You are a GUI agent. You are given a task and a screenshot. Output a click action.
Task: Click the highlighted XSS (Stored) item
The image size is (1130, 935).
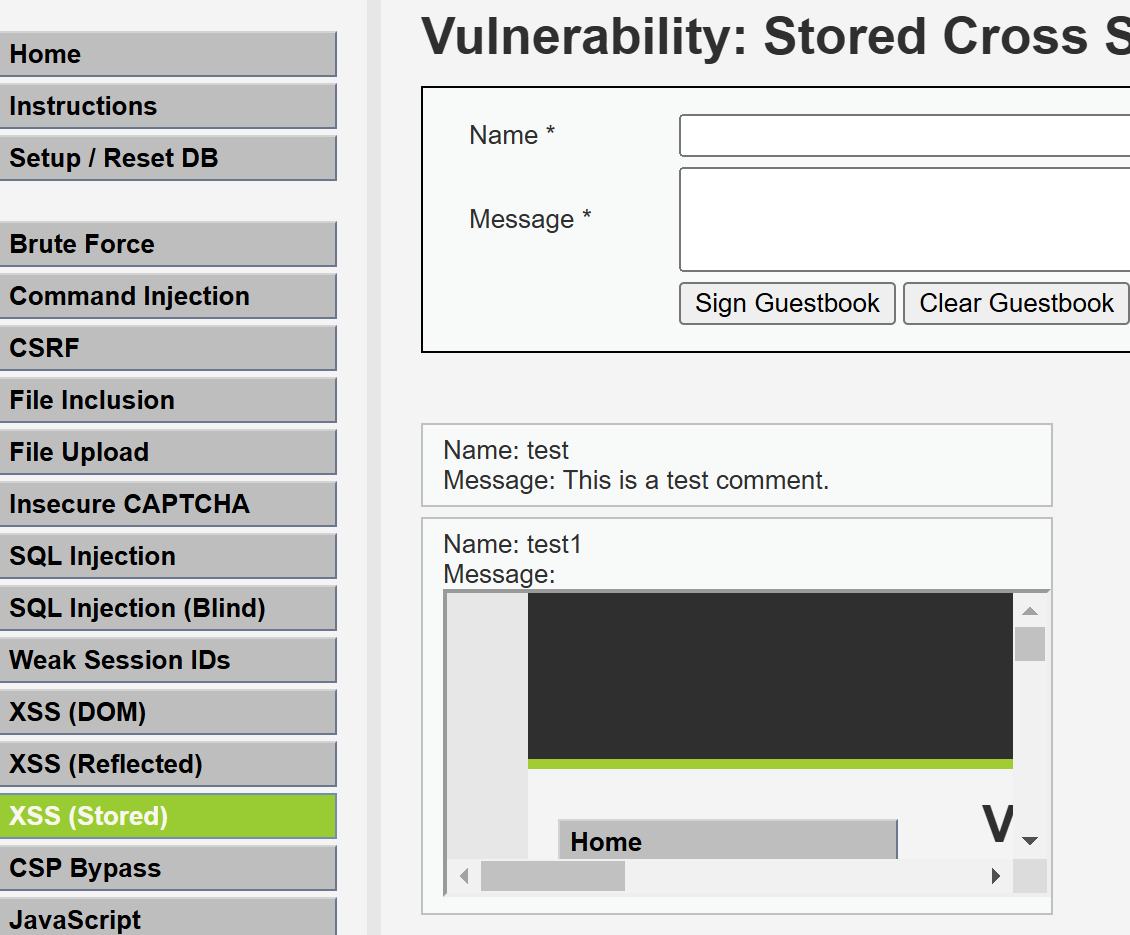(168, 816)
